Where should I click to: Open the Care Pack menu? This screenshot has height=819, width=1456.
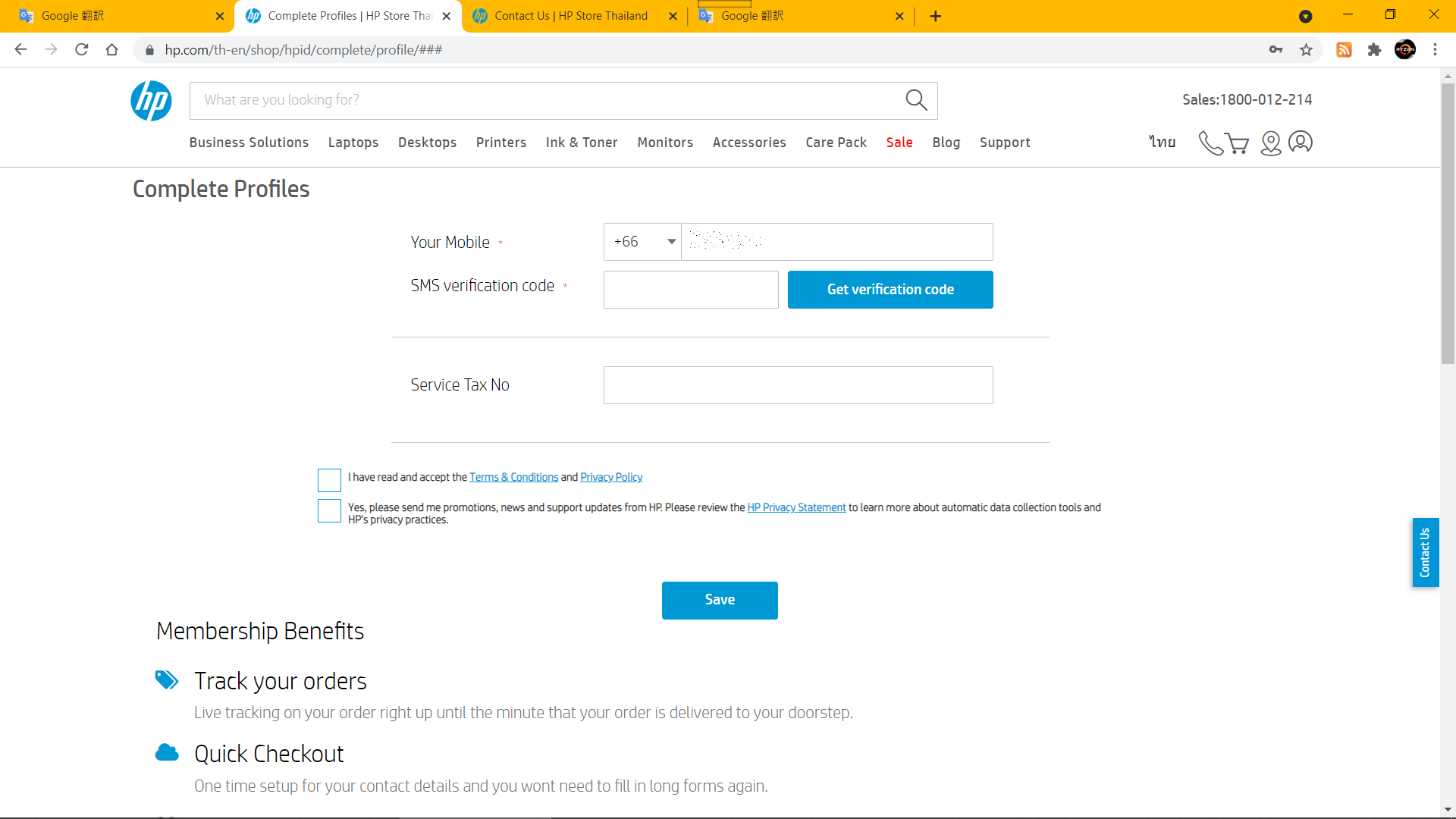836,143
